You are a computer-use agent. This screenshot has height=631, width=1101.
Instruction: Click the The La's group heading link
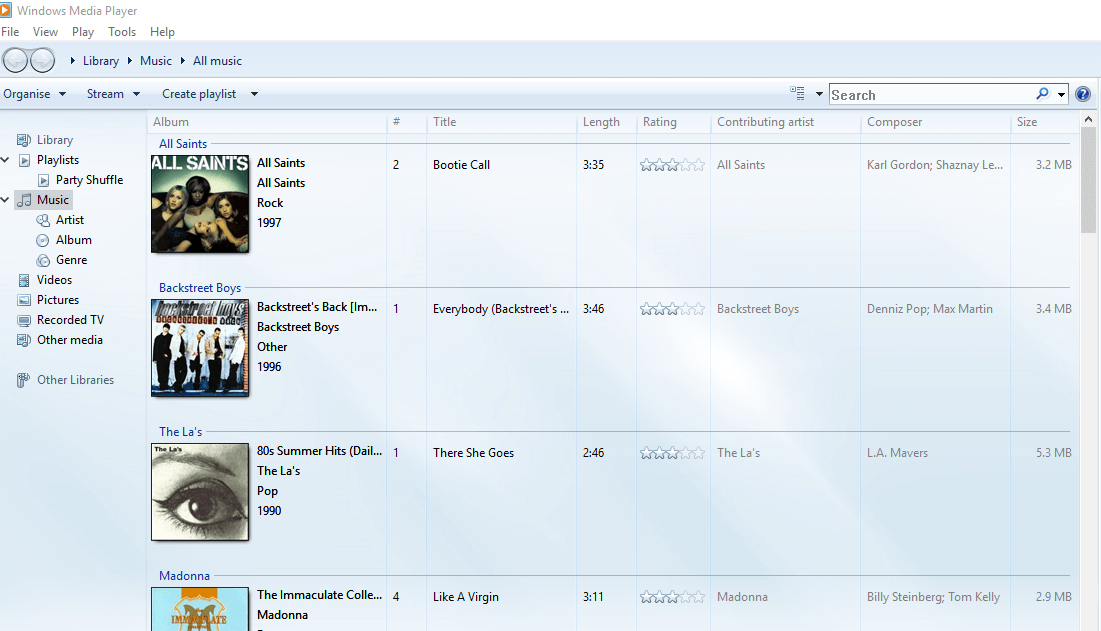pyautogui.click(x=180, y=432)
